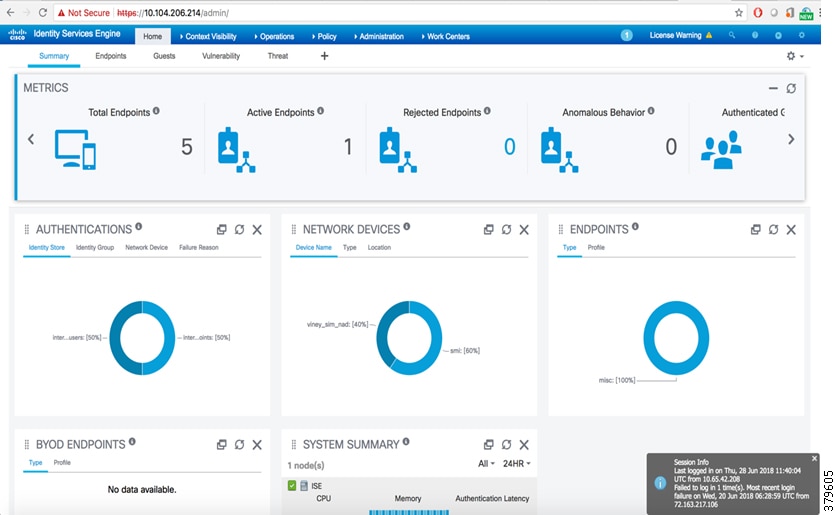Click the Endpoints misc 100% donut chart

coord(676,338)
